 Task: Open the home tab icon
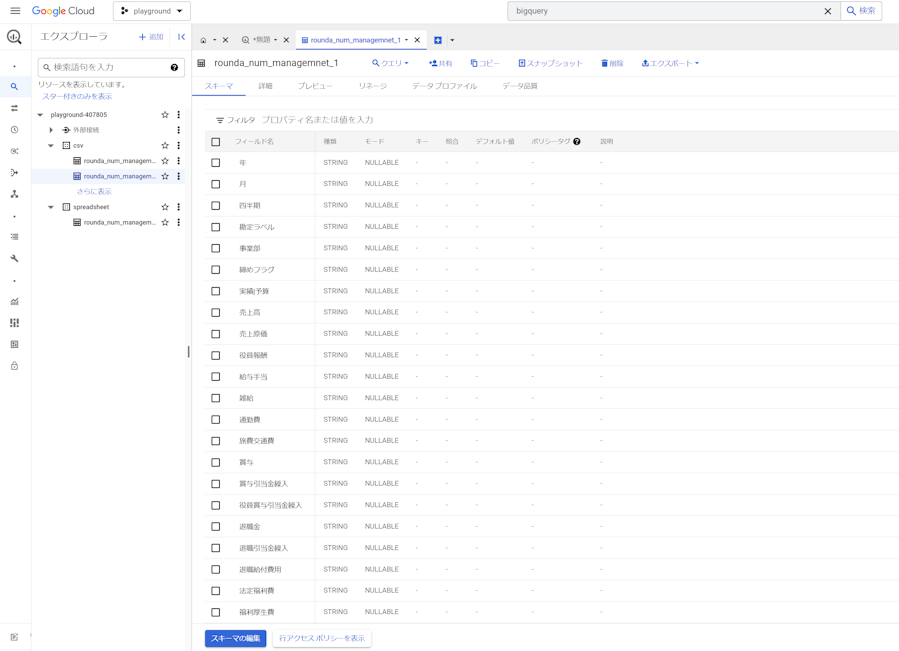203,41
